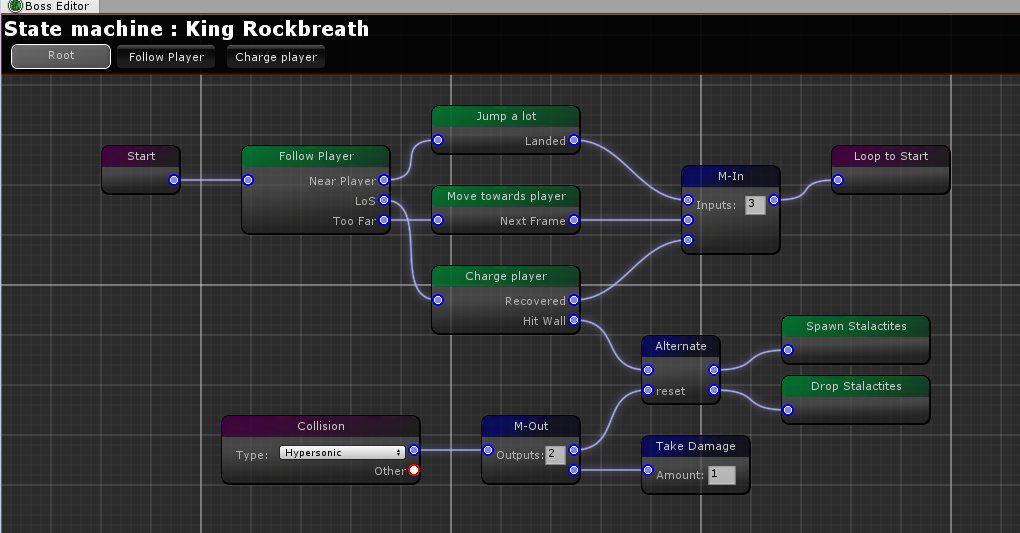This screenshot has height=533, width=1020.
Task: Click the Loop to Start input port
Action: (x=838, y=181)
